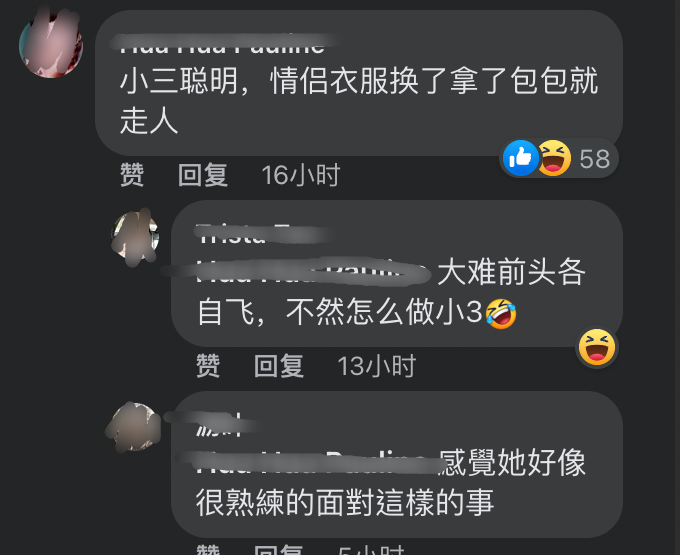The width and height of the screenshot is (680, 555).
Task: Click the blue thumbs-up reaction icon
Action: 520,158
